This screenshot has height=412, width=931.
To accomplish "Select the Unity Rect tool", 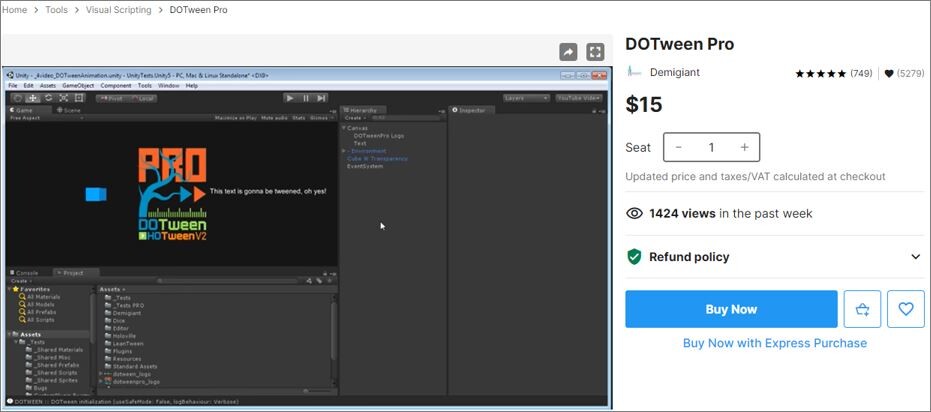I will pos(78,98).
